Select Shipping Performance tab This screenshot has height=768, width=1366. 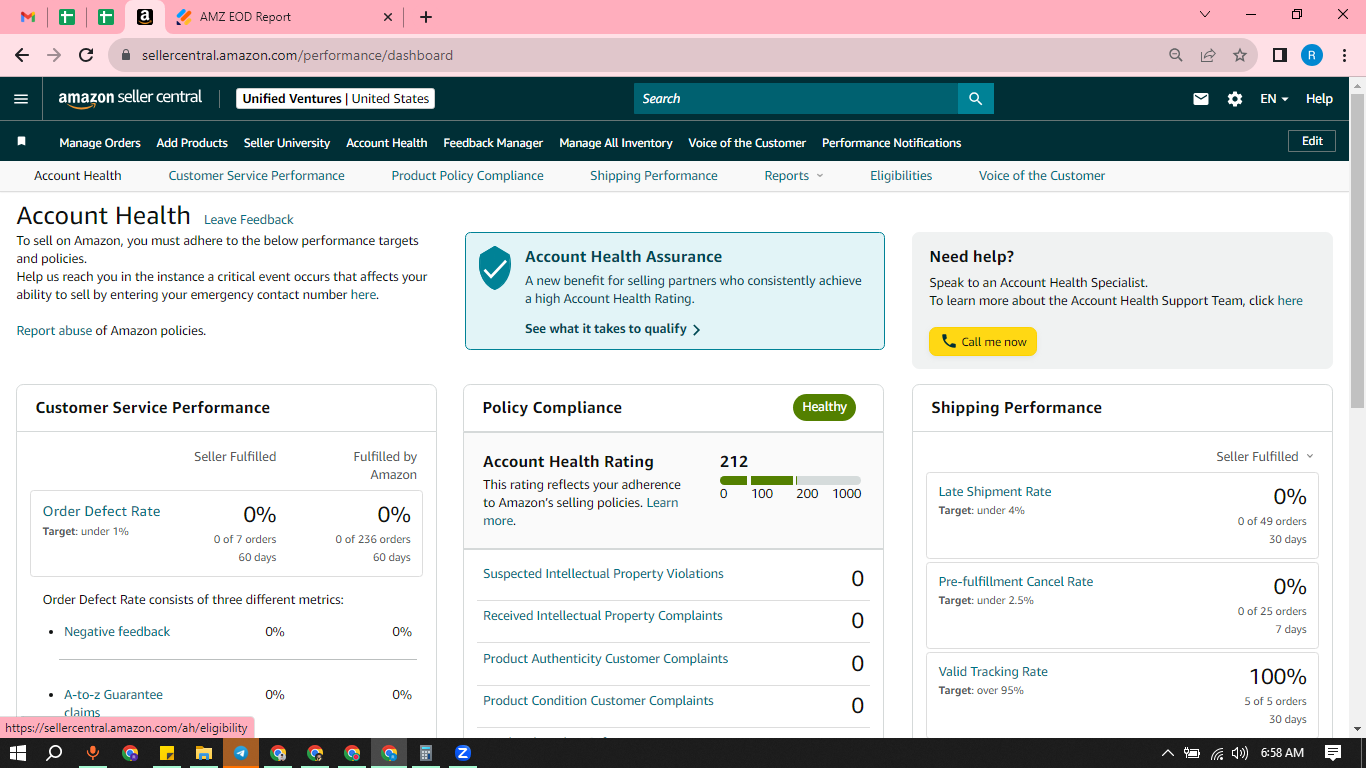point(654,175)
